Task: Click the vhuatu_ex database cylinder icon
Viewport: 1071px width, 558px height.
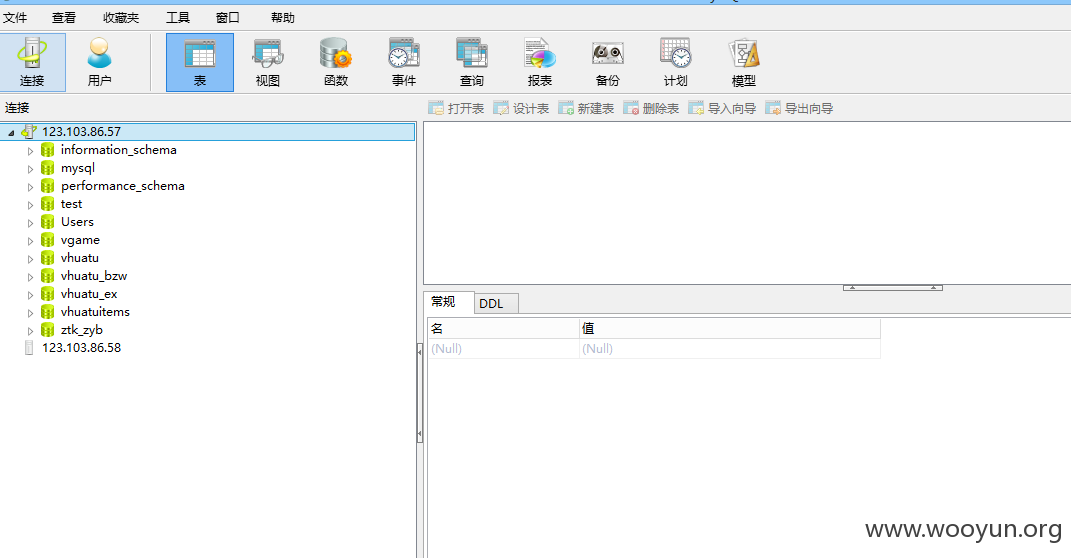Action: pos(47,294)
